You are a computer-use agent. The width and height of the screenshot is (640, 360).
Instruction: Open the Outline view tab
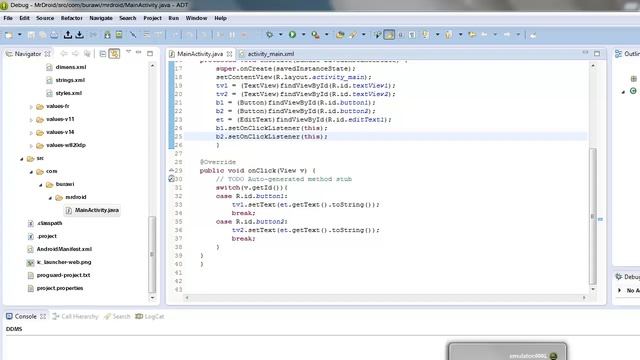[627, 53]
